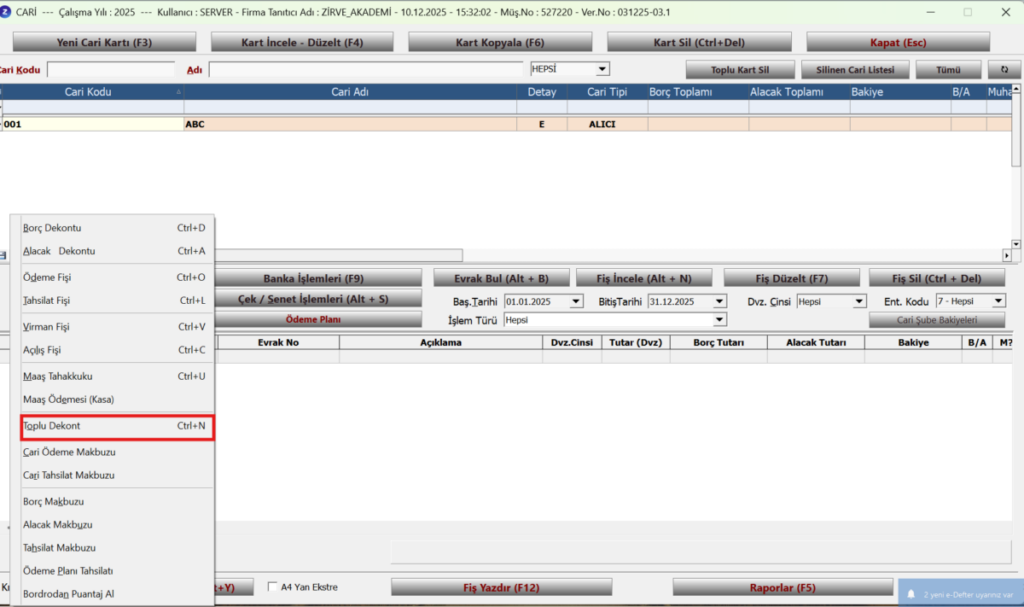Expand the Dvz. Cinsi dropdown
The height and width of the screenshot is (607, 1024).
point(859,301)
